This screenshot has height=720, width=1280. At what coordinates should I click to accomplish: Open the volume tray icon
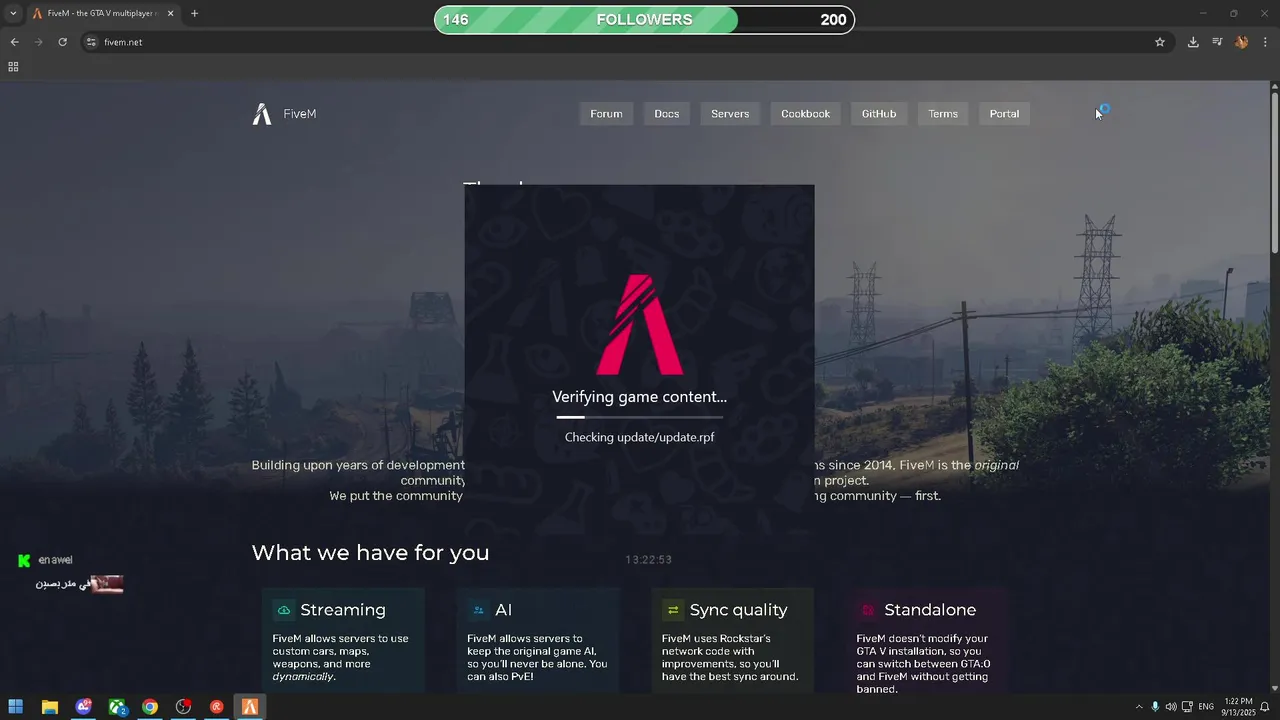(1171, 707)
